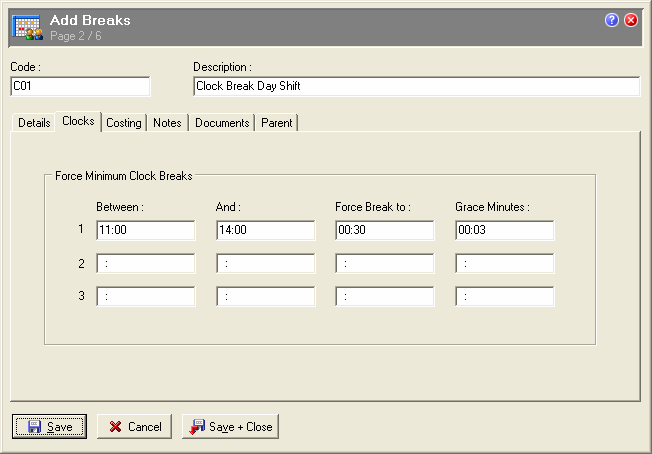Click into the Code field containing C01
Viewport: 652px width, 454px height.
(x=80, y=87)
